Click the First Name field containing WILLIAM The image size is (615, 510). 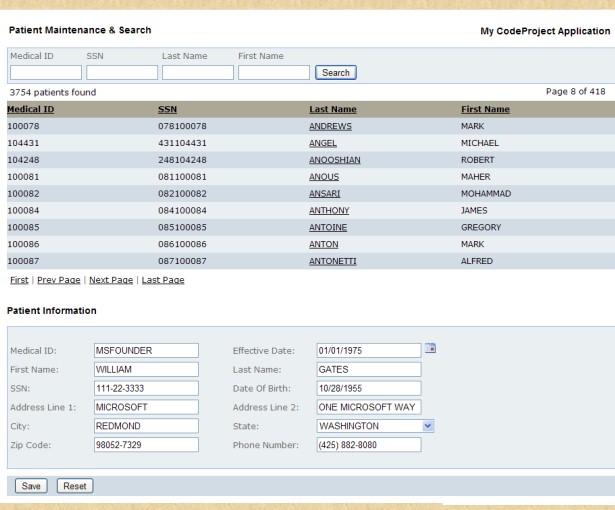pos(146,369)
